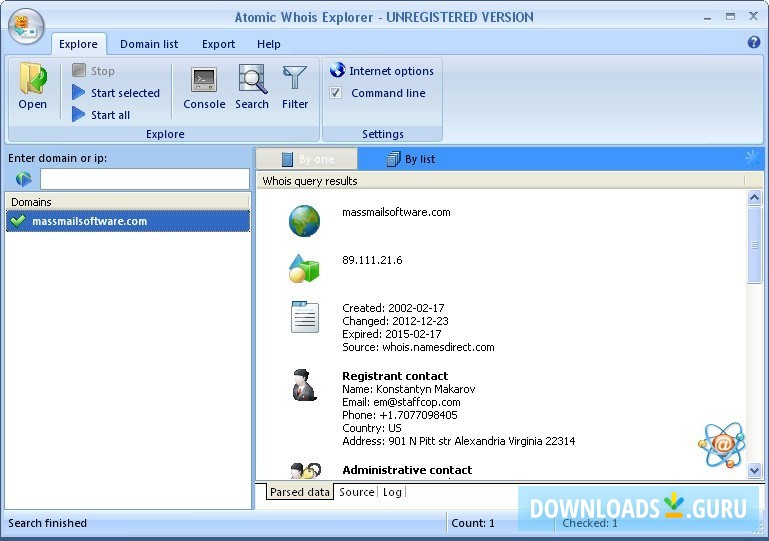Click the Expired: 2015-02-17 line
Viewport: 769px width, 541px height.
(391, 334)
